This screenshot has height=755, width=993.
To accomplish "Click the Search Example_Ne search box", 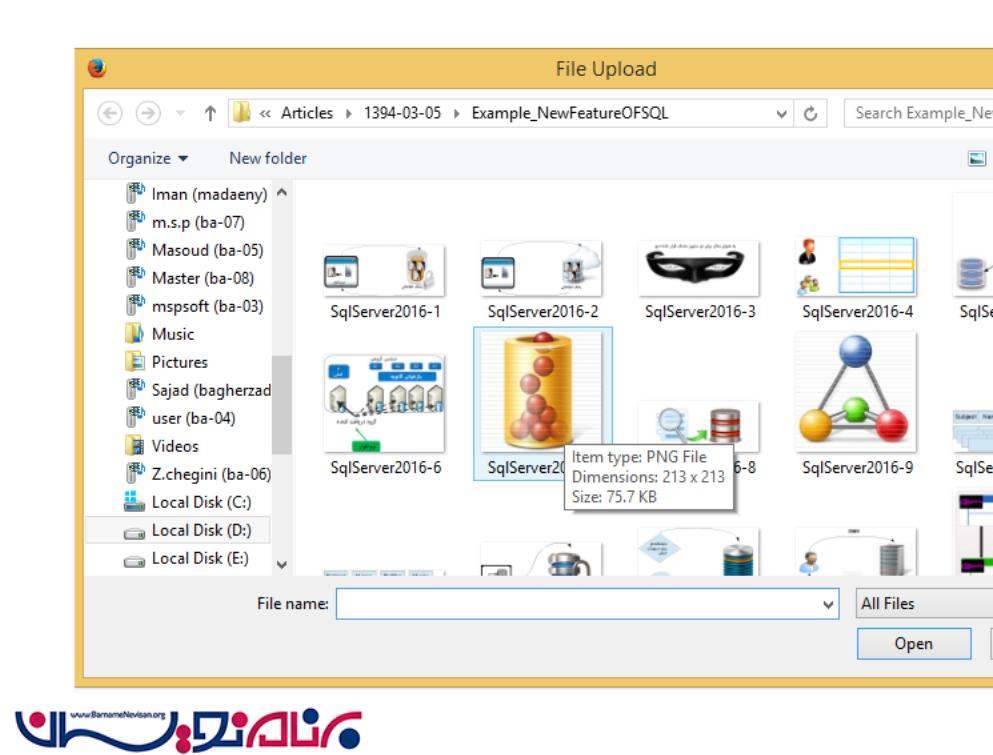I will click(x=918, y=113).
